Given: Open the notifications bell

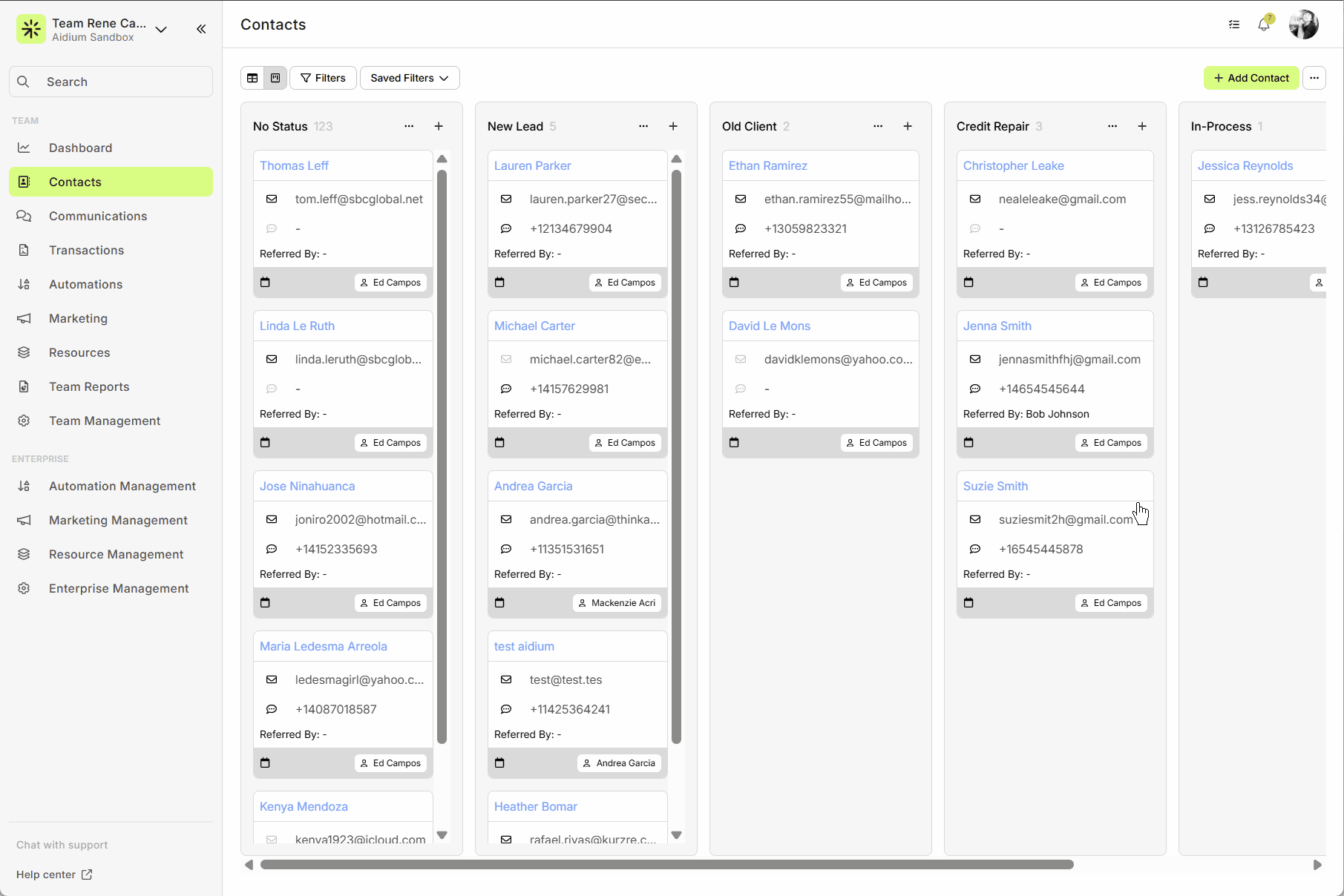Looking at the screenshot, I should pos(1264,24).
